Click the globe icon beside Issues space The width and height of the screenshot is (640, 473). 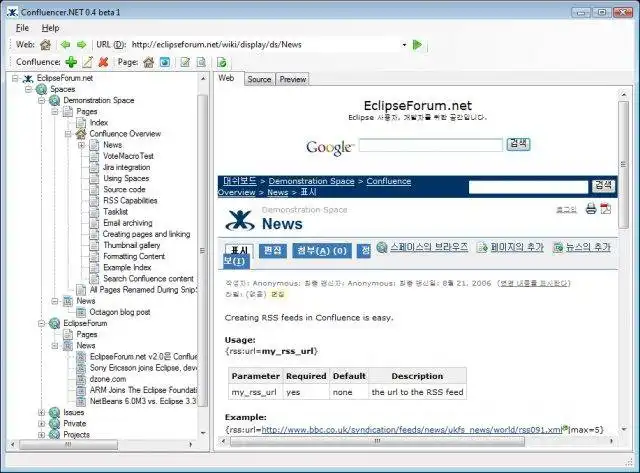(54, 413)
